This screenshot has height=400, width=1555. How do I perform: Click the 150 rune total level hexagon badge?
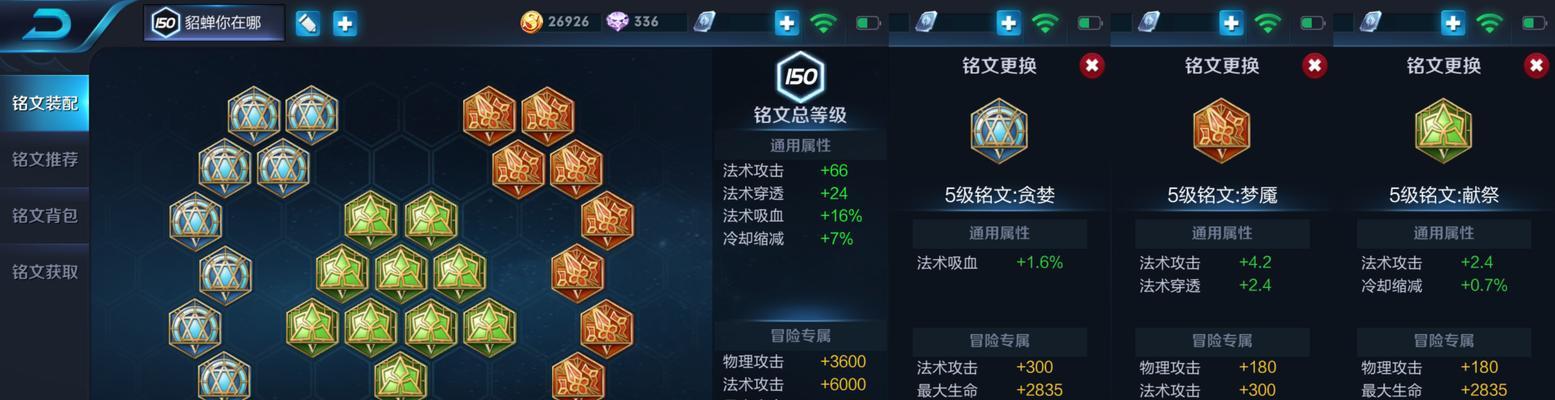(800, 76)
